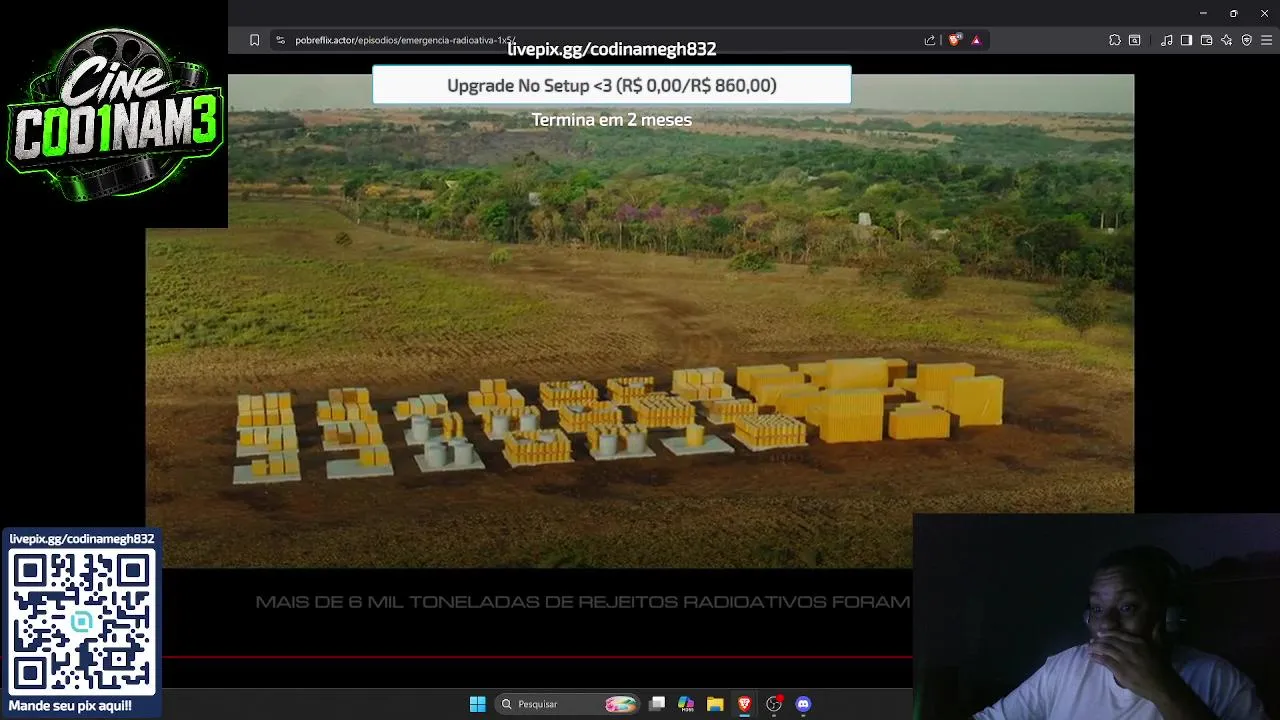Open OBS Studio from the taskbar

(774, 704)
